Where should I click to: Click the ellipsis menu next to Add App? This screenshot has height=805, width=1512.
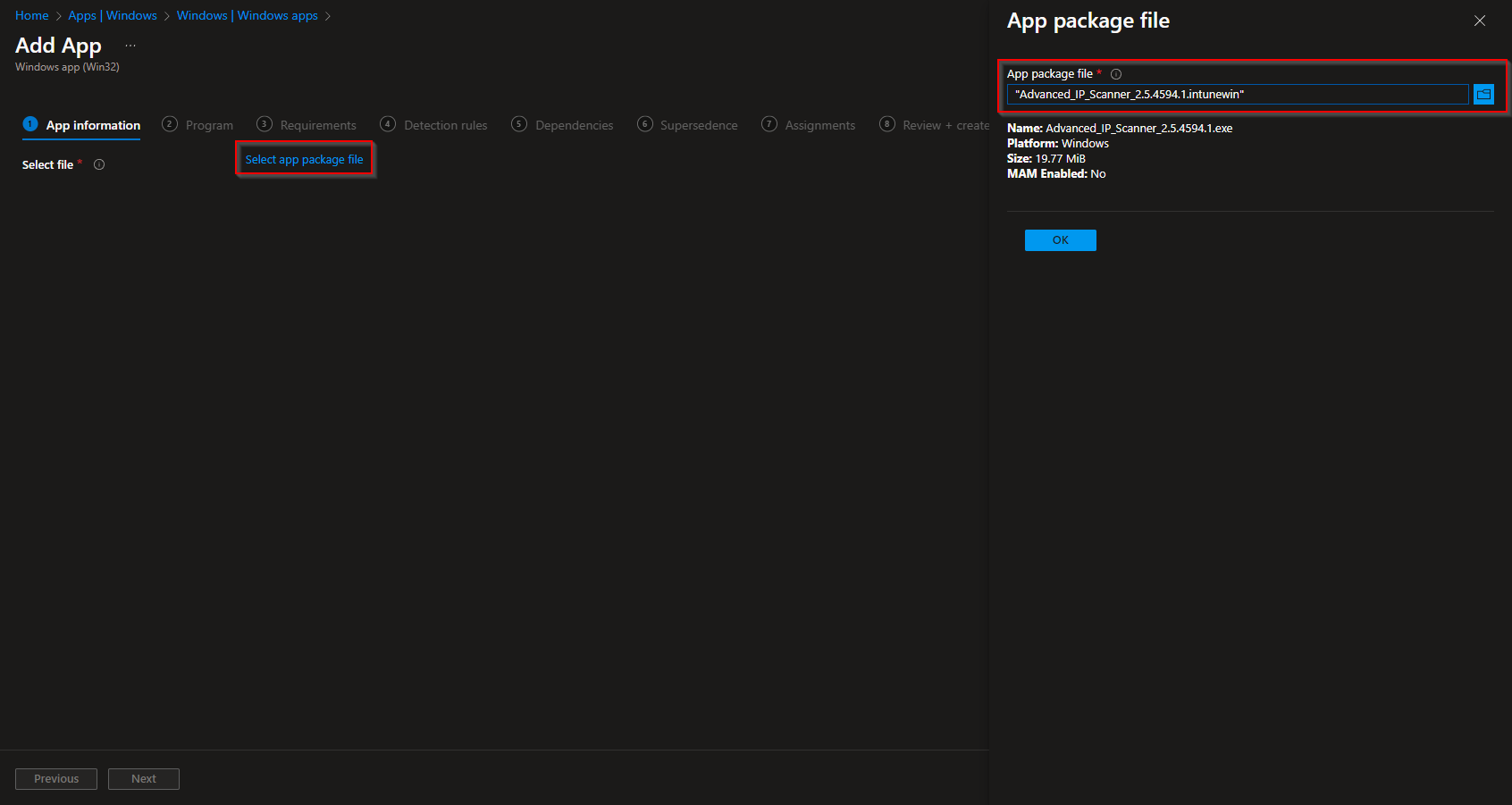(130, 44)
